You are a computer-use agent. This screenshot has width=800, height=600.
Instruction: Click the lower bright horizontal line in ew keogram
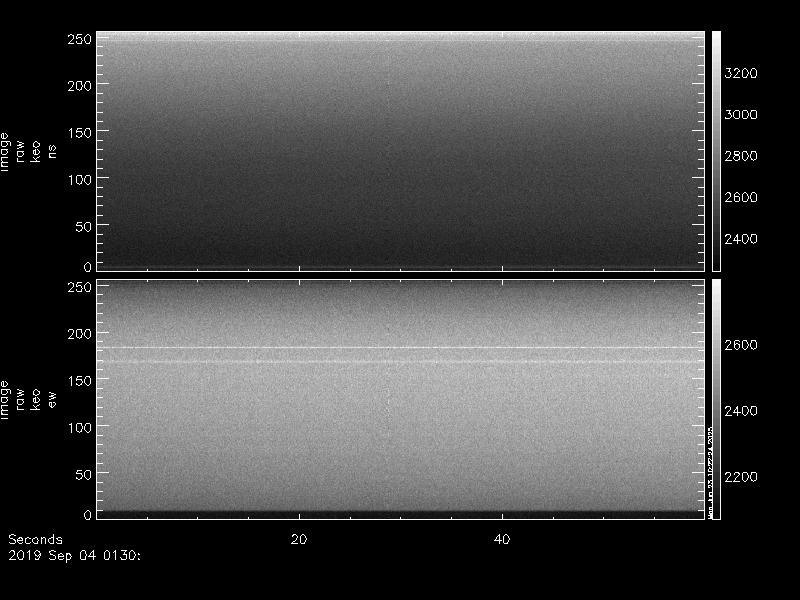click(401, 362)
